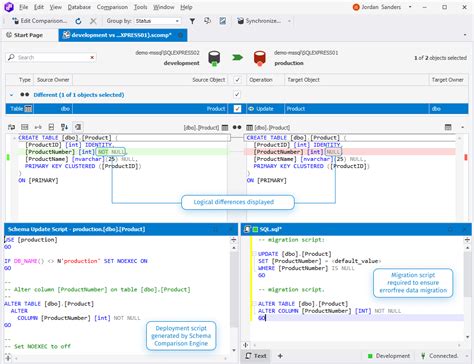This screenshot has height=364, width=474.
Task: Click the add view plus icon beside Text
Action: 280,356
